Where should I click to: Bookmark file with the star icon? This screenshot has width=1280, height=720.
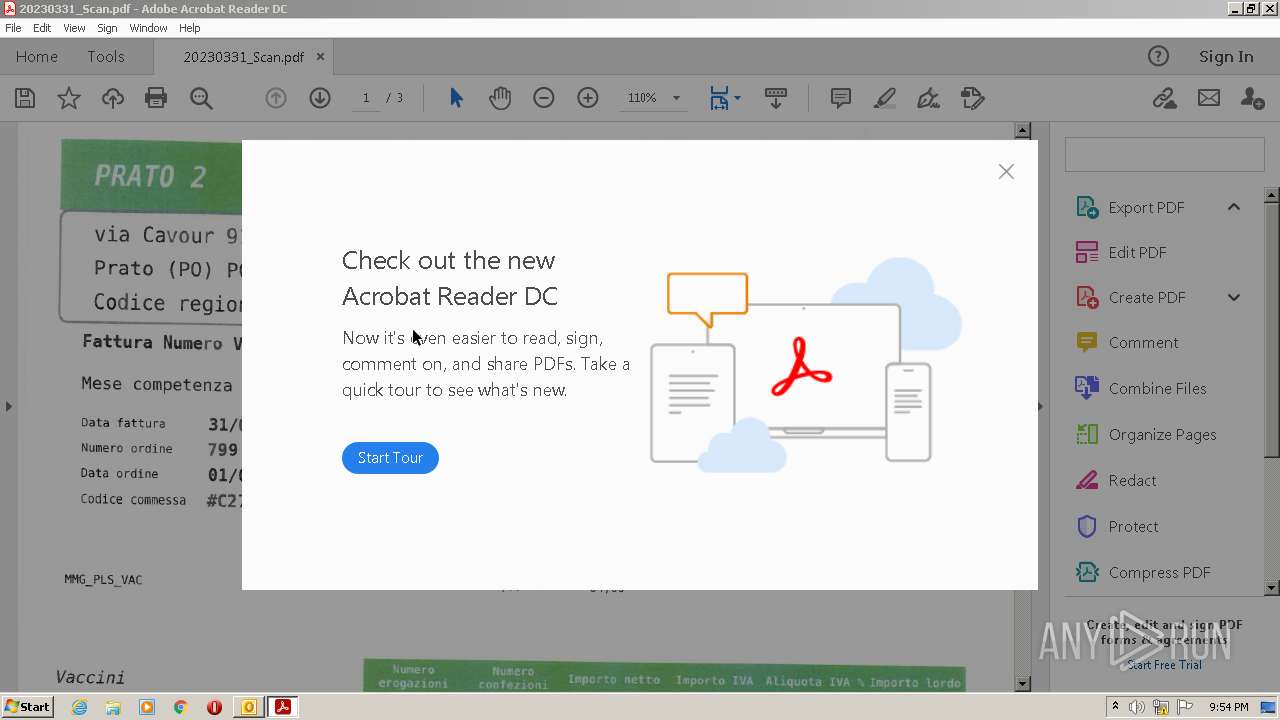69,98
